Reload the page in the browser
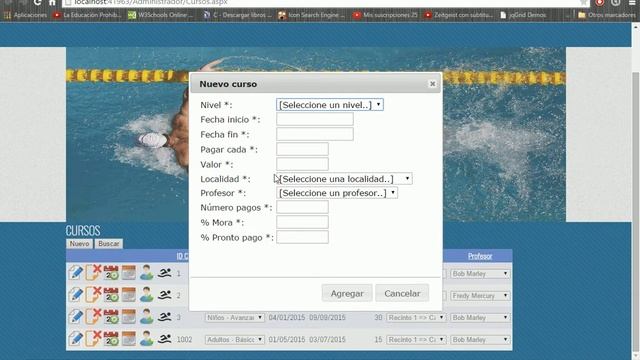This screenshot has height=360, width=640. click(x=37, y=2)
